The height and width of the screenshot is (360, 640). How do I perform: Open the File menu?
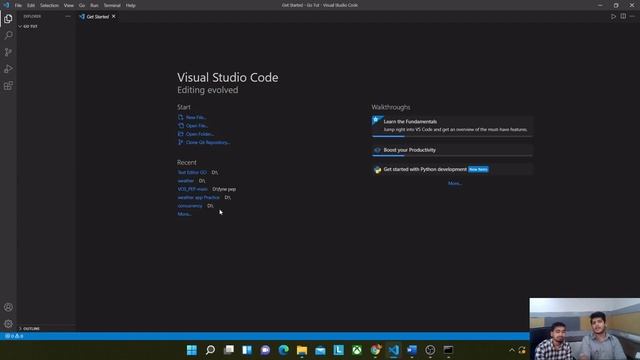(18, 5)
